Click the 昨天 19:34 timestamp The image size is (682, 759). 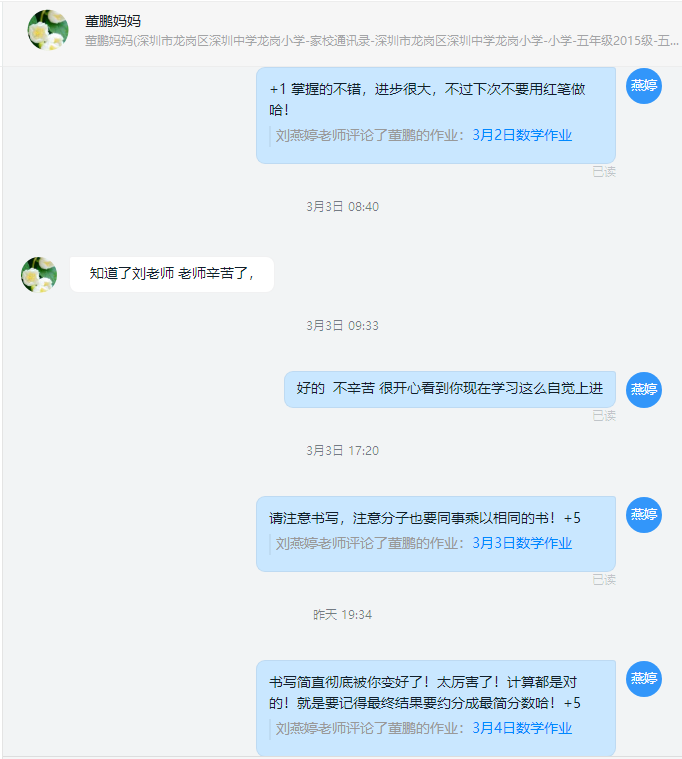(342, 615)
